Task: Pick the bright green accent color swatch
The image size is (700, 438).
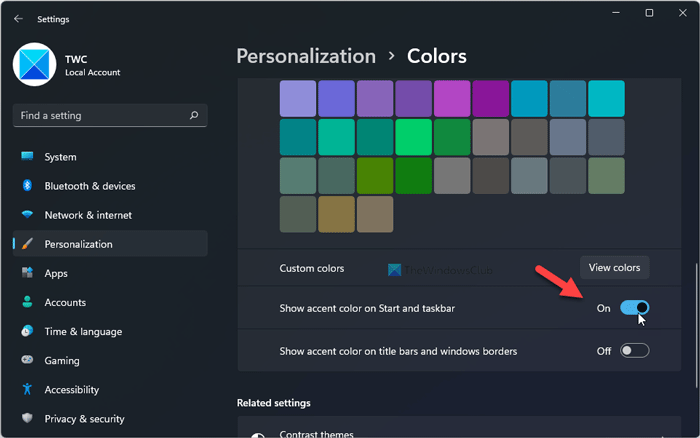Action: tap(413, 137)
